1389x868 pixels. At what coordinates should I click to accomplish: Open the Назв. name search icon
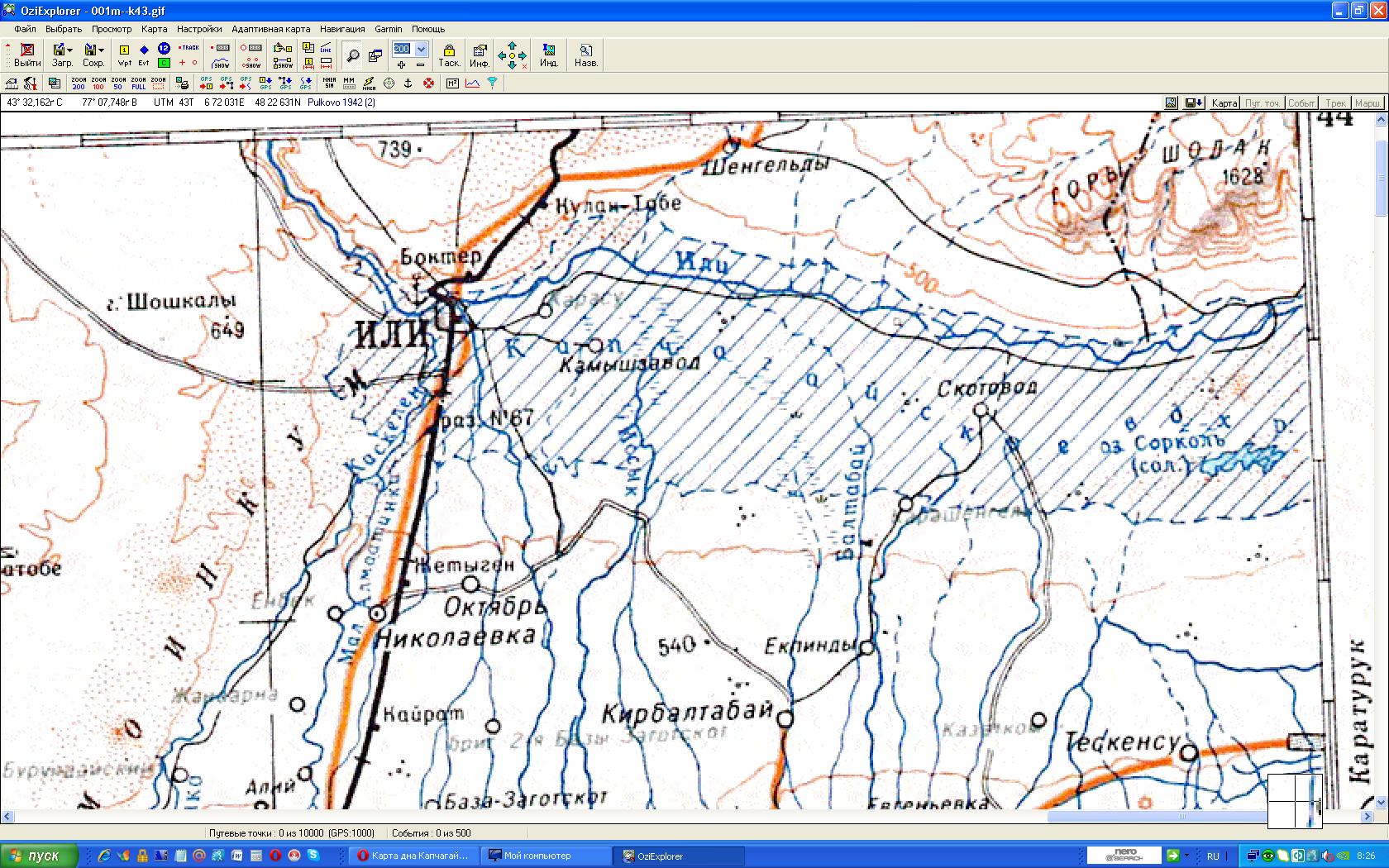(x=585, y=55)
